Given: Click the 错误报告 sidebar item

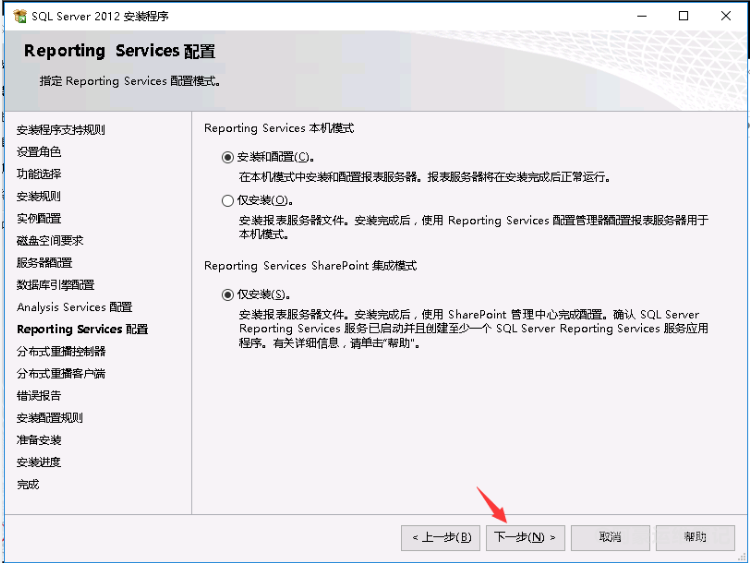Looking at the screenshot, I should pos(39,396).
